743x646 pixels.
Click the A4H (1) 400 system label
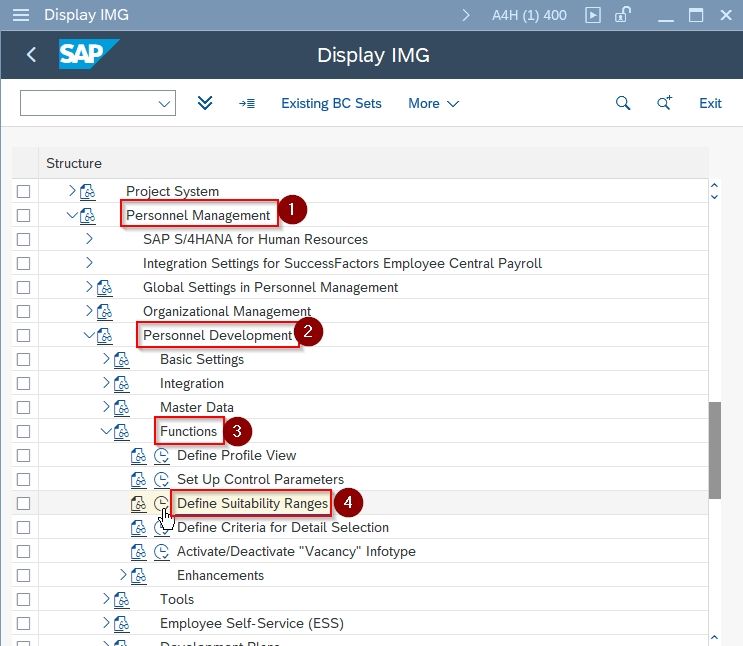529,15
